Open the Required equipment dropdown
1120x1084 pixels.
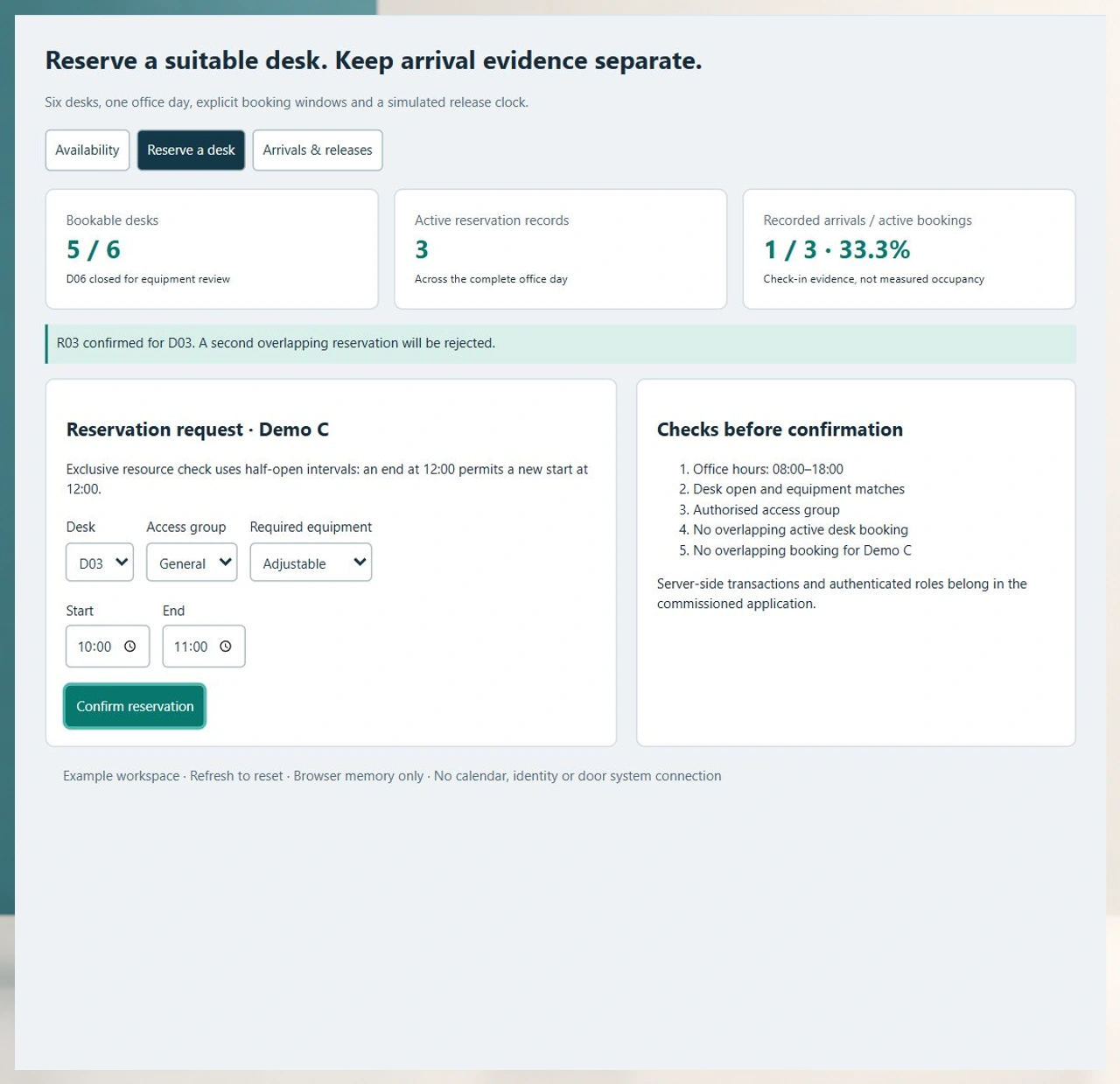tap(311, 563)
